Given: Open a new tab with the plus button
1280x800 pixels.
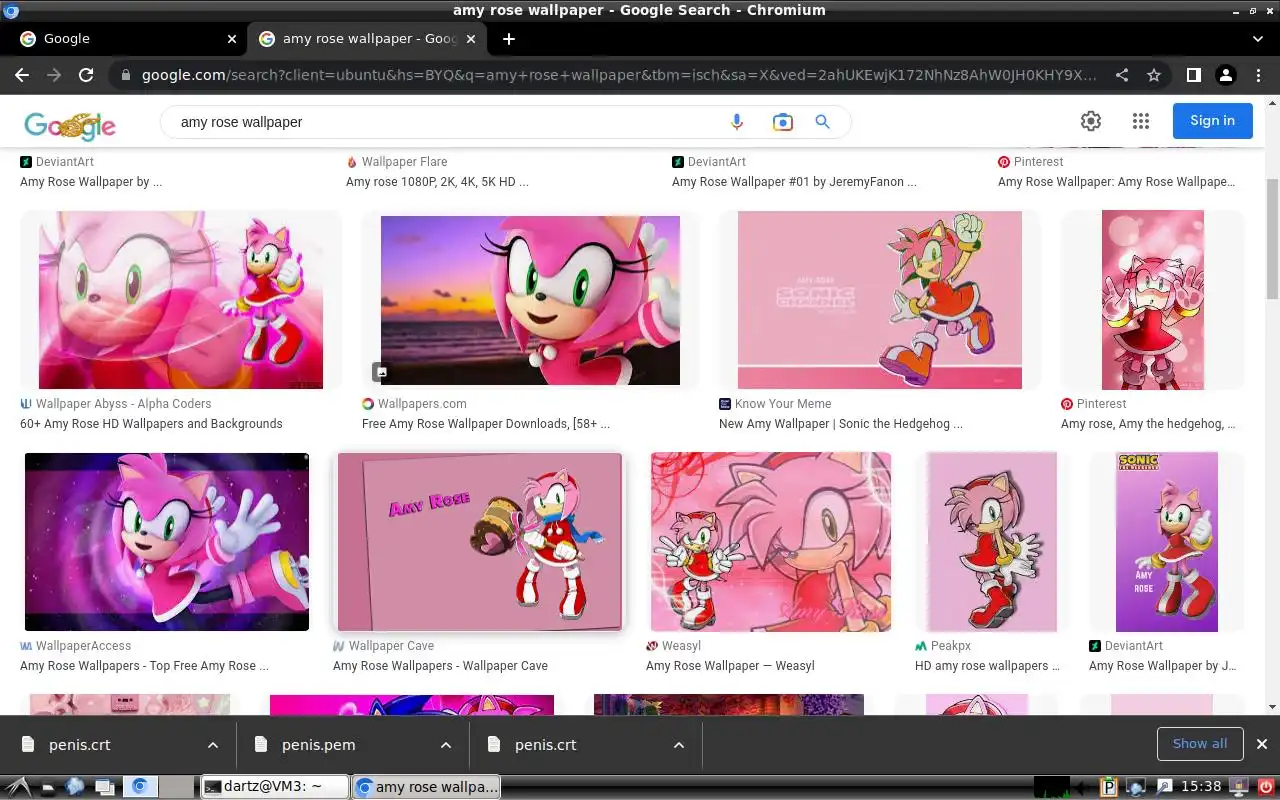Looking at the screenshot, I should pyautogui.click(x=509, y=39).
